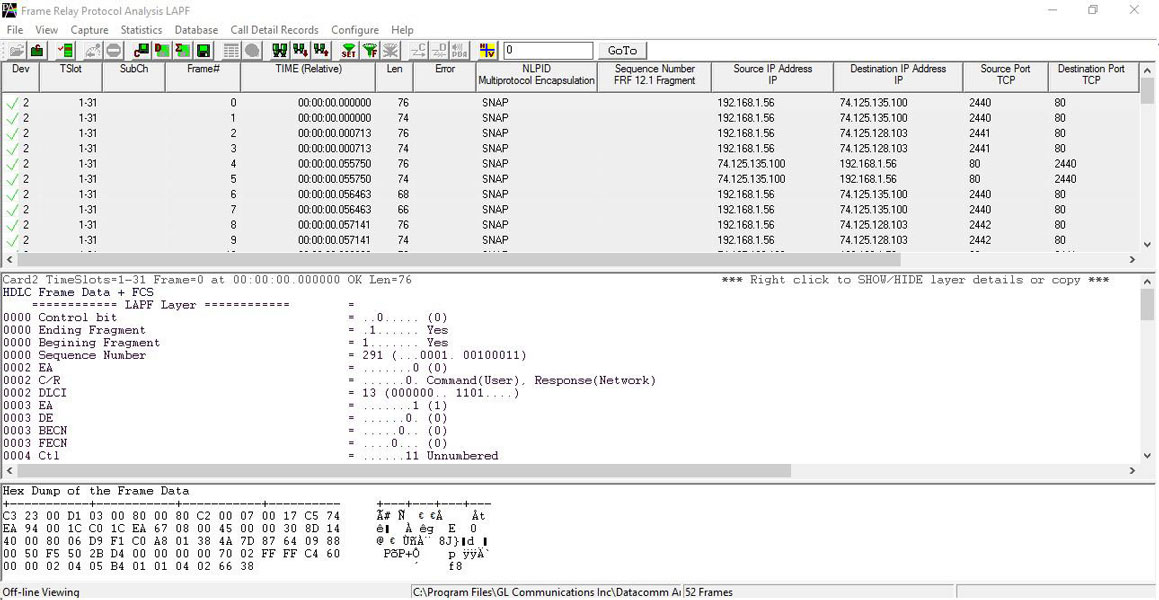Click green checkmark of frame 7 row

12,210
